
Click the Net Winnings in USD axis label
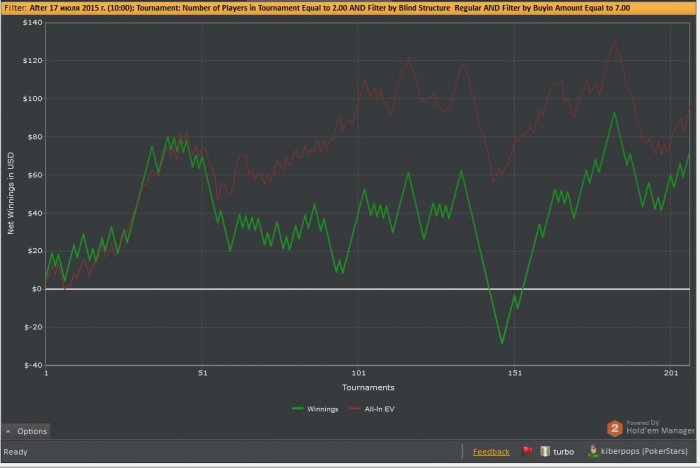pos(11,193)
